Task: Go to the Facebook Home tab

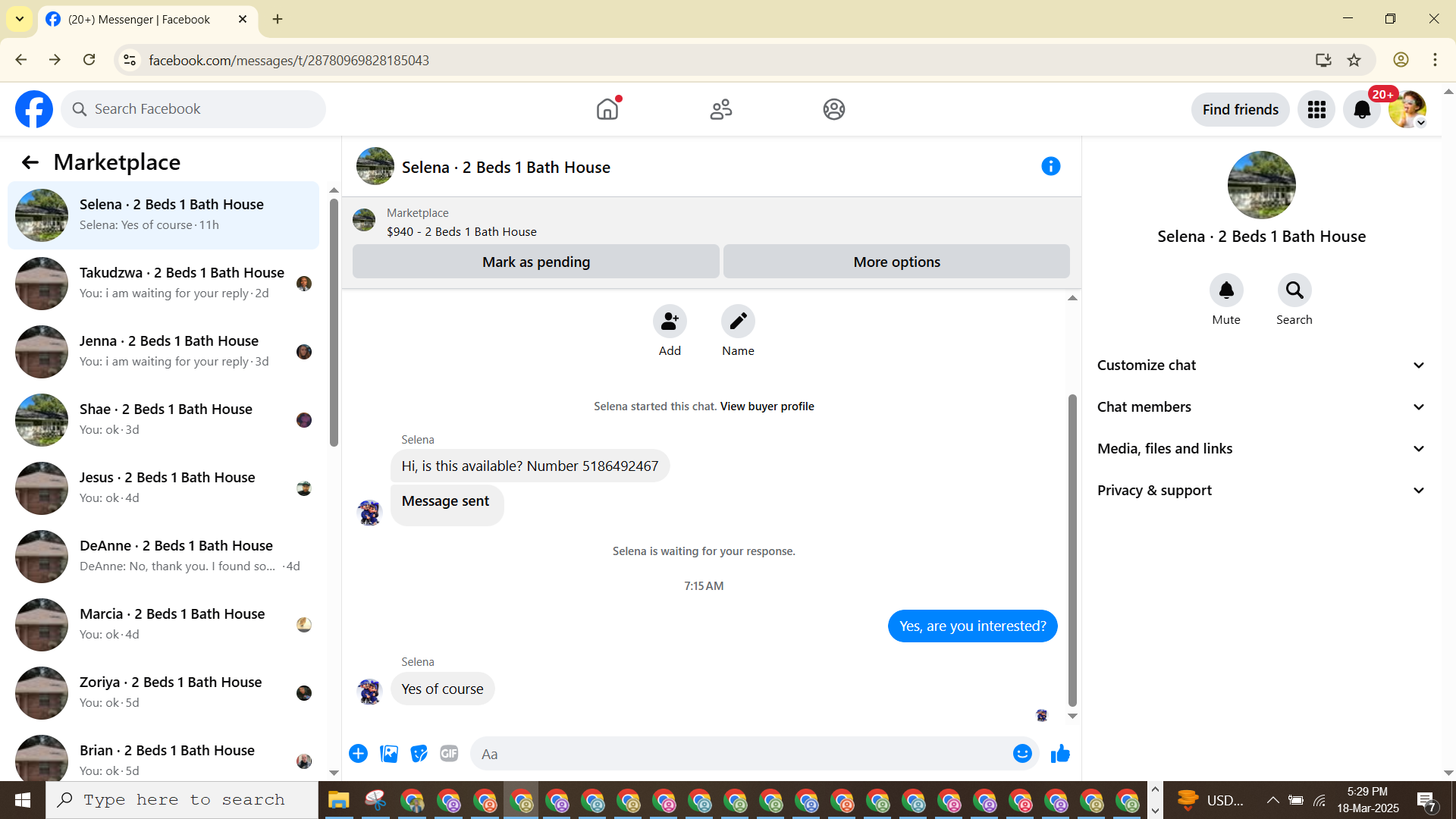Action: [607, 110]
